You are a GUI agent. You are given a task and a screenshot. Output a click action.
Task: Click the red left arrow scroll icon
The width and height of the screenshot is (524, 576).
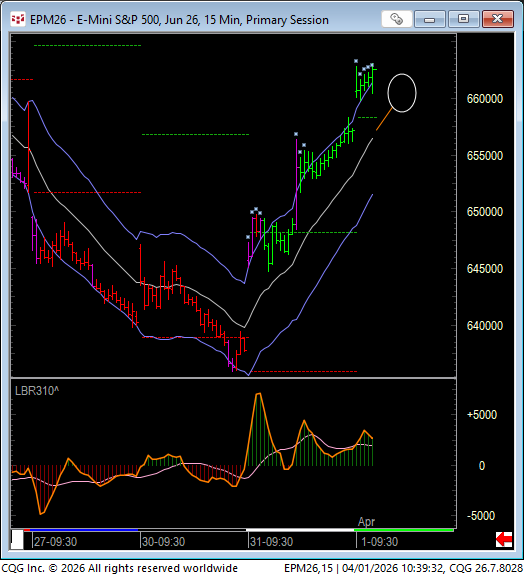coord(504,539)
